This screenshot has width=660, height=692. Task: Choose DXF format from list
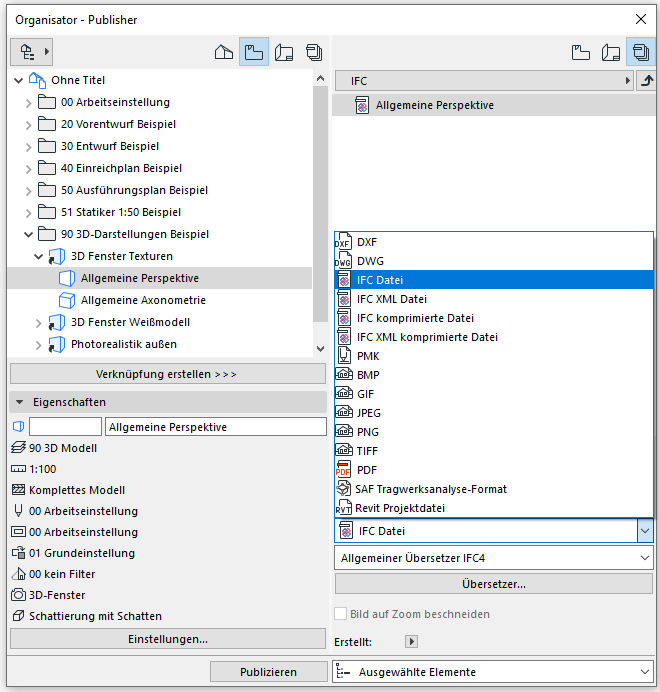coord(494,242)
